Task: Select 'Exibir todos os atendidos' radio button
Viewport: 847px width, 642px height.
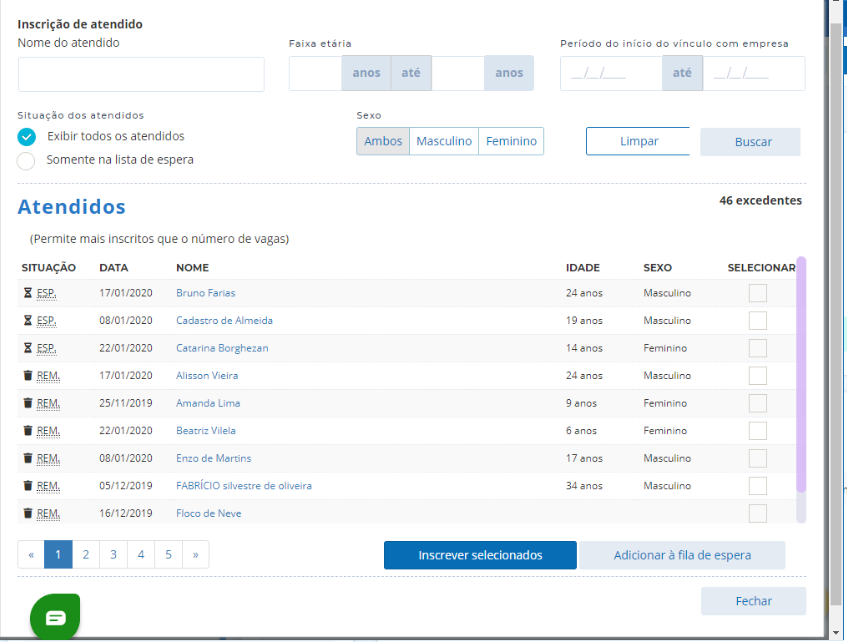Action: coord(26,137)
